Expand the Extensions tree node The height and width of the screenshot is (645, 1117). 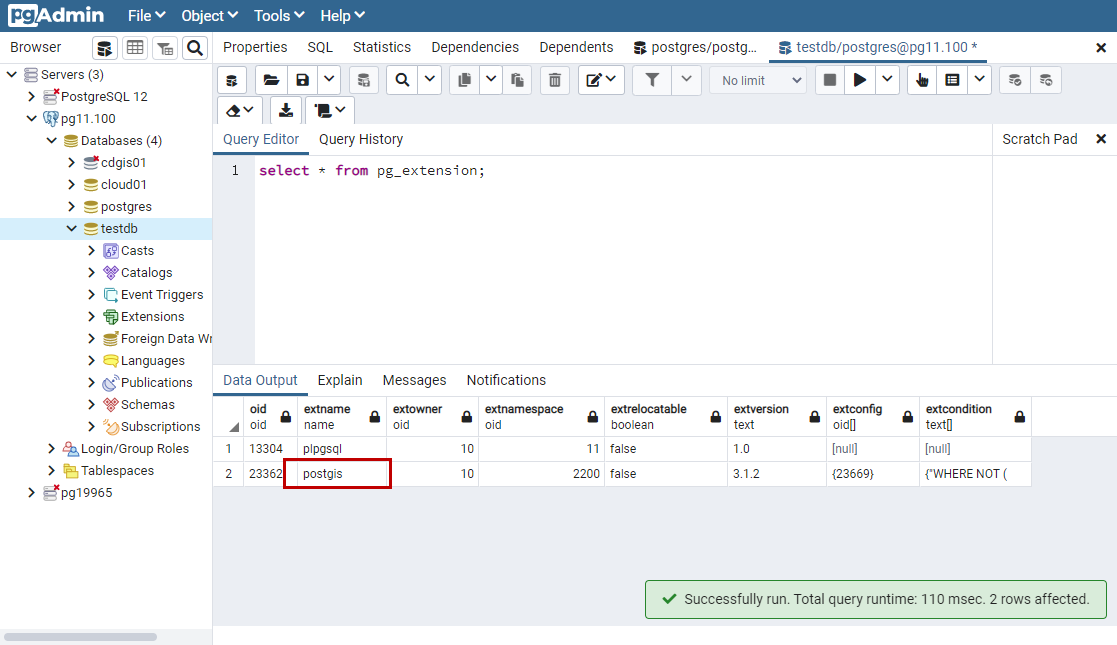(92, 317)
